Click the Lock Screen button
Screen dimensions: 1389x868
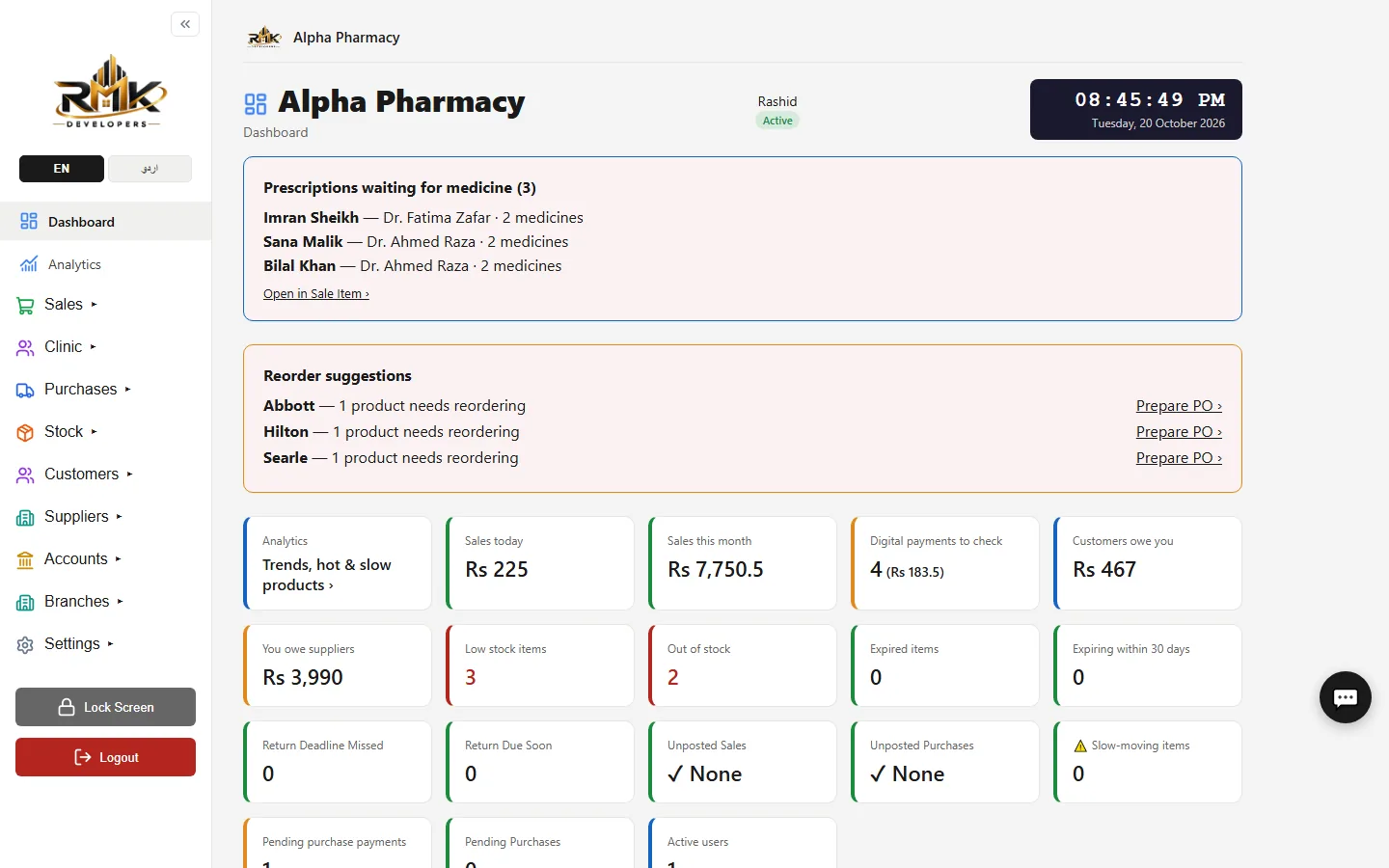point(105,707)
